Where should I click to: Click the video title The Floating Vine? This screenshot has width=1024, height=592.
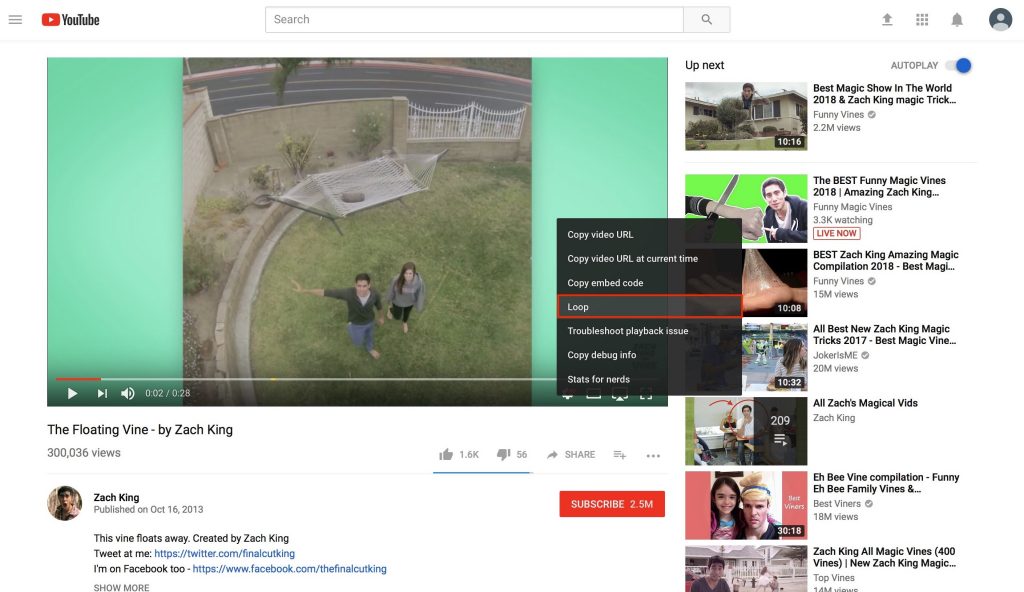140,430
